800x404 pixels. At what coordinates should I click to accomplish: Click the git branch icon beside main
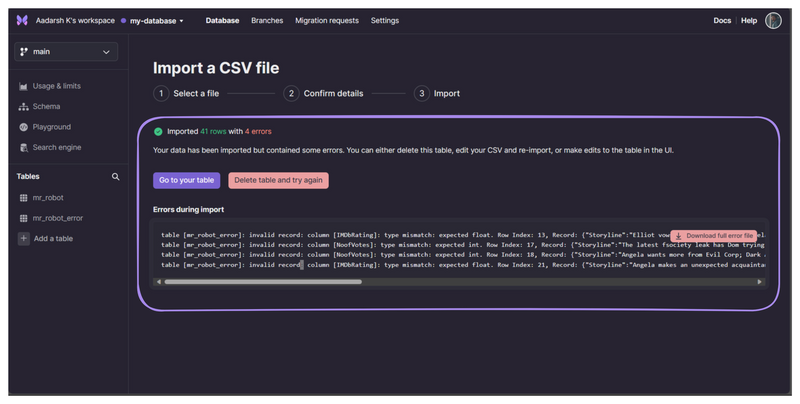click(24, 52)
